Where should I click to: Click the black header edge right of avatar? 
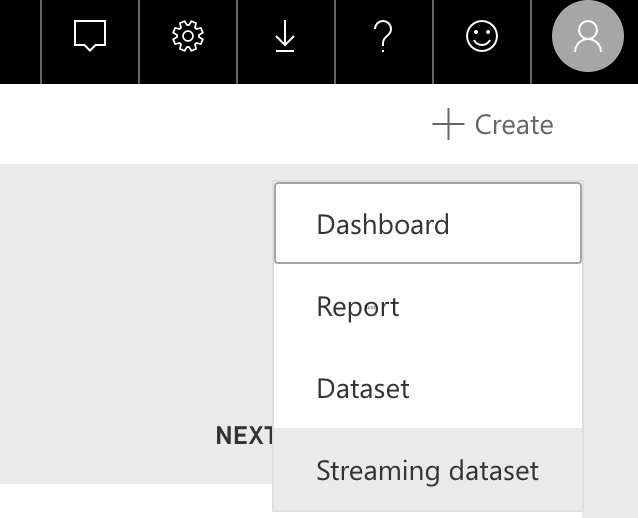632,37
